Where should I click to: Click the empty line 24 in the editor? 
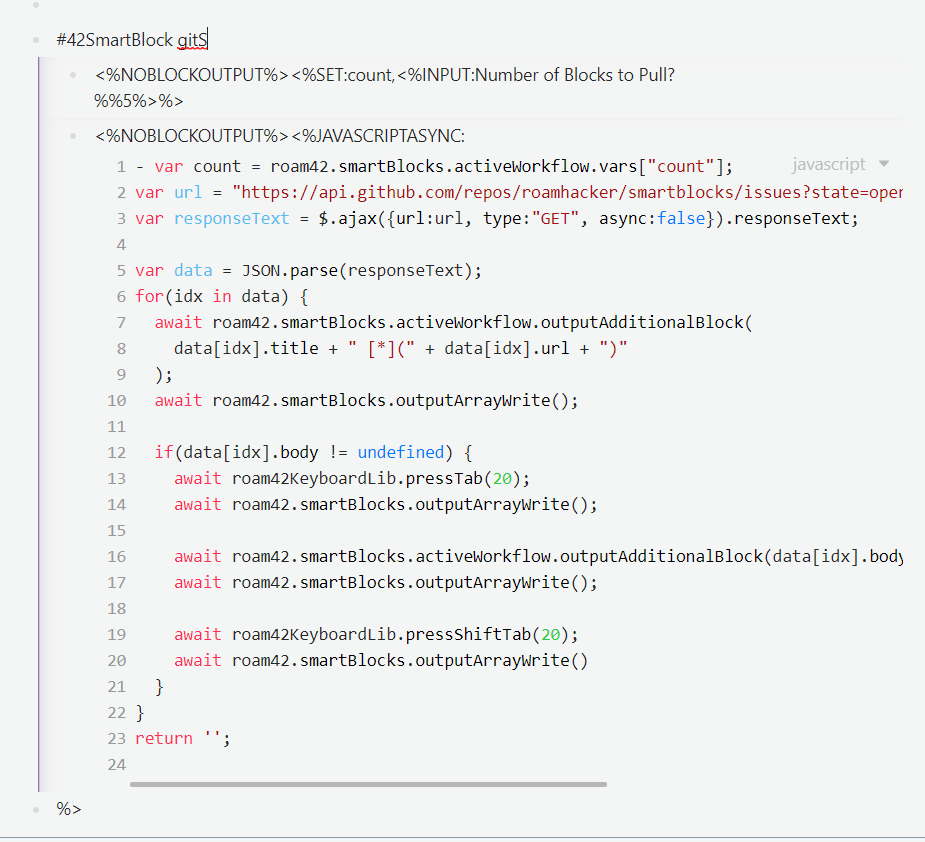[x=300, y=764]
